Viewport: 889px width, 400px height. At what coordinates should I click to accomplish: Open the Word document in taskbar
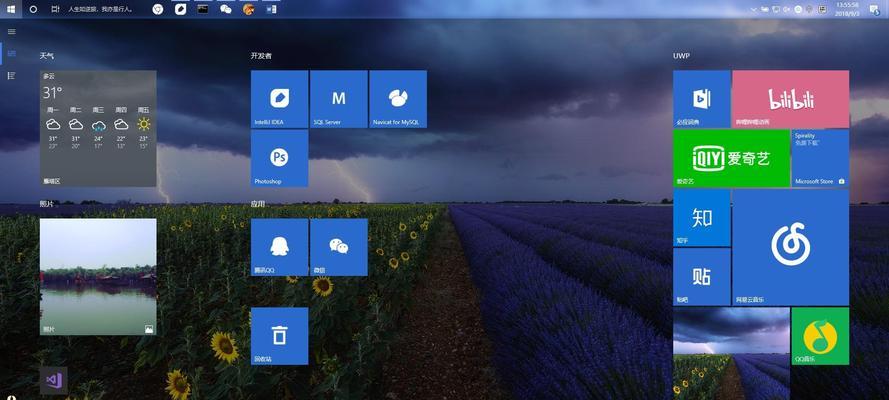click(271, 9)
